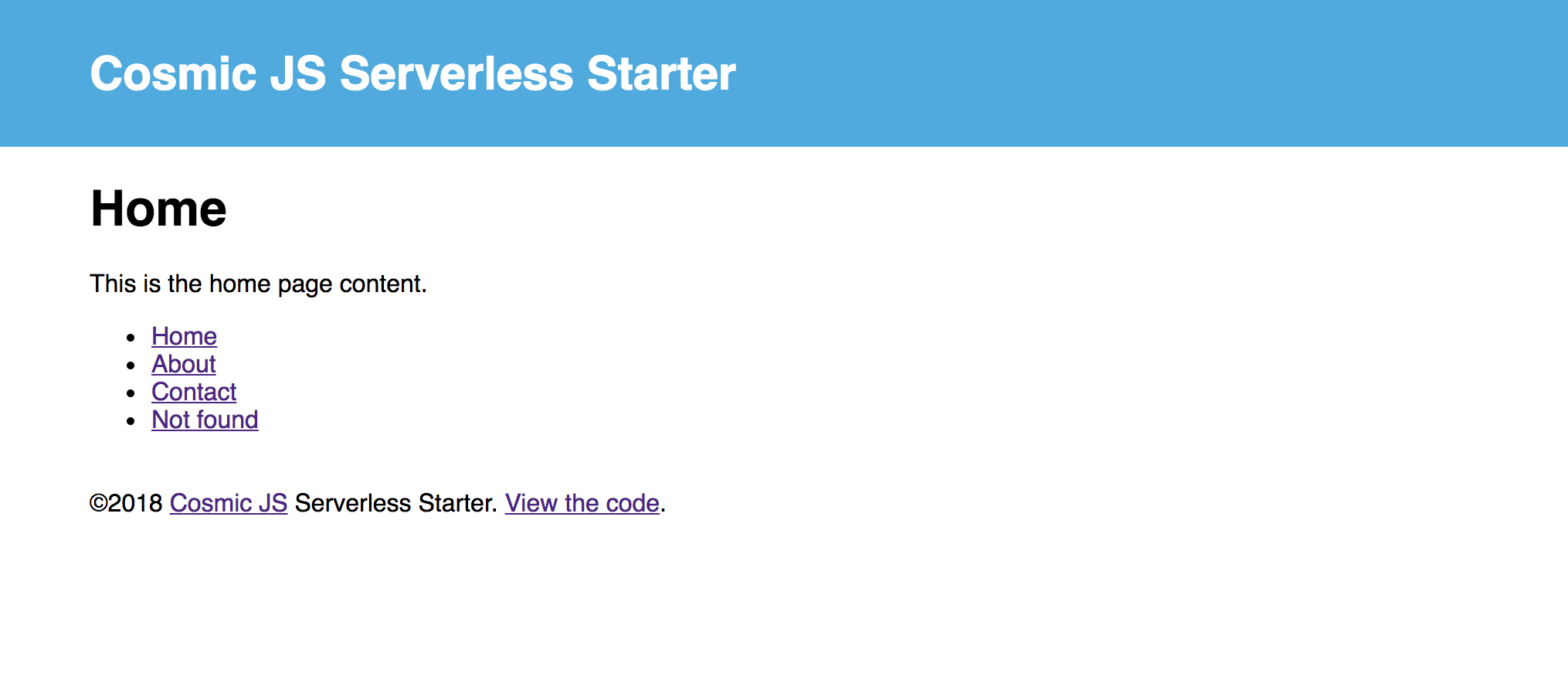Click the ©2018 copyright text in footer
The height and width of the screenshot is (680, 1568).
click(x=126, y=503)
